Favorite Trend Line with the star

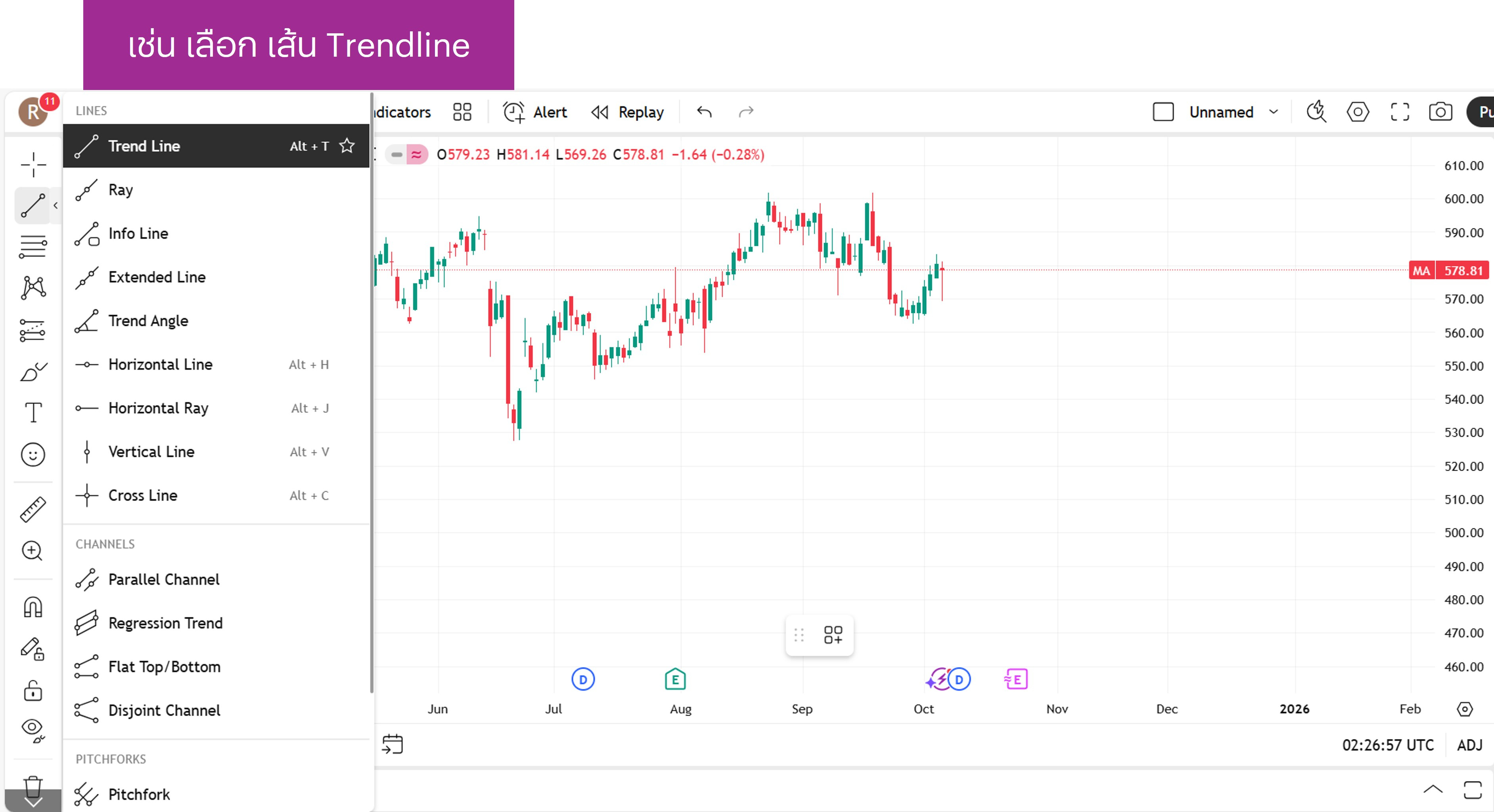(x=347, y=146)
